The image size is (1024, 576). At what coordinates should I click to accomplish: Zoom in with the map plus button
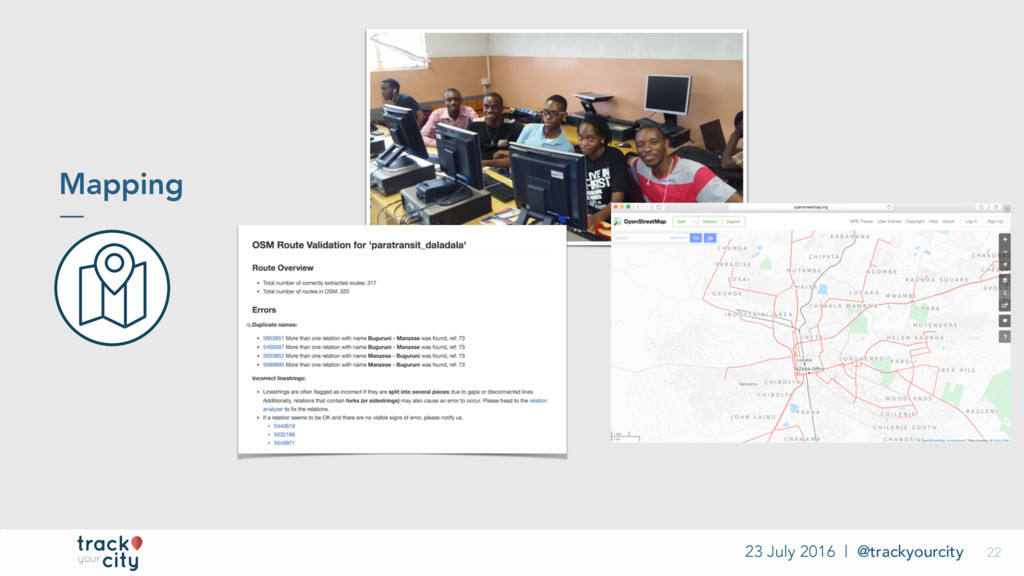click(1005, 239)
